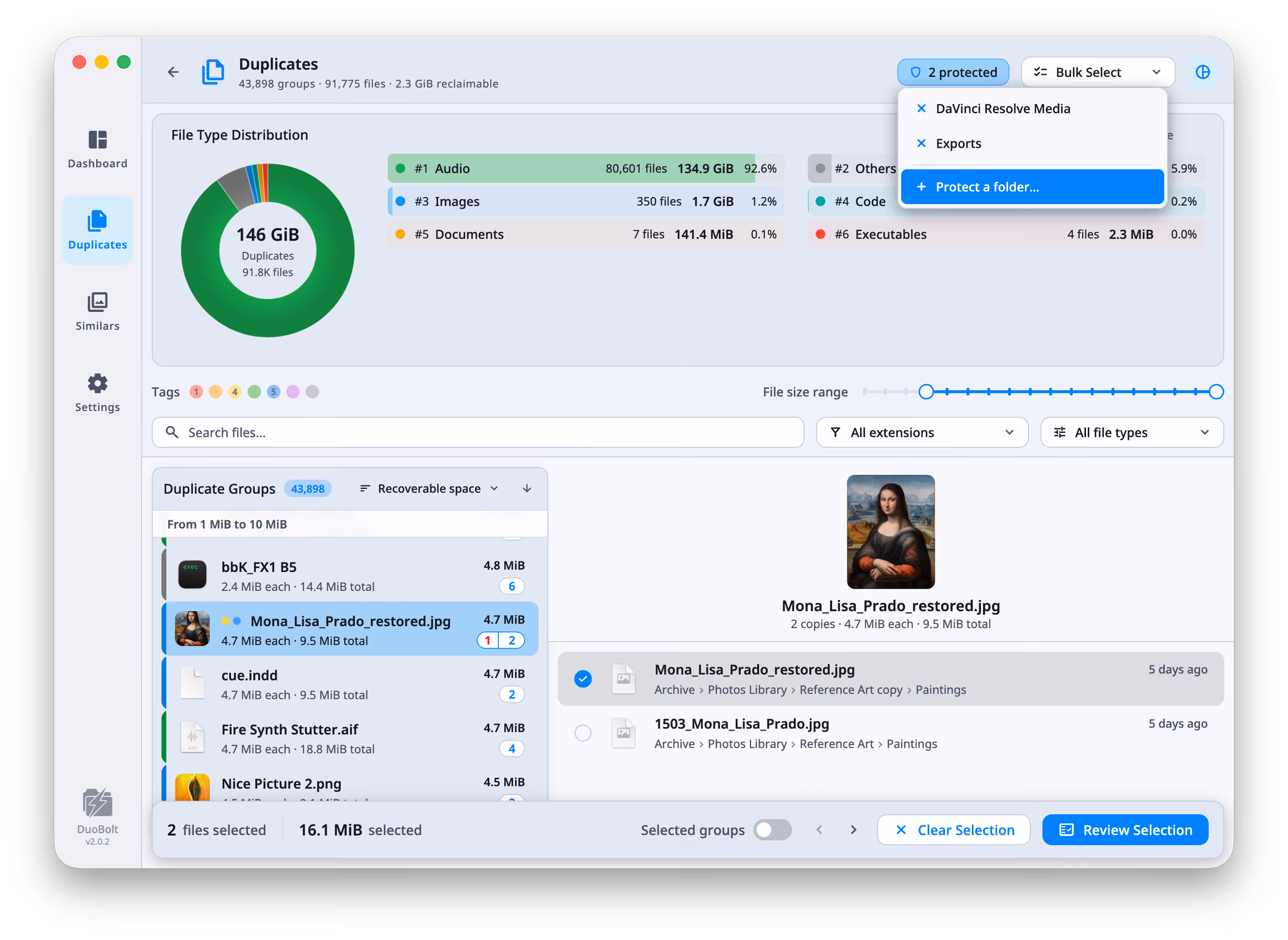
Task: Click the Nice Picture 2.png thumbnail
Action: click(192, 787)
